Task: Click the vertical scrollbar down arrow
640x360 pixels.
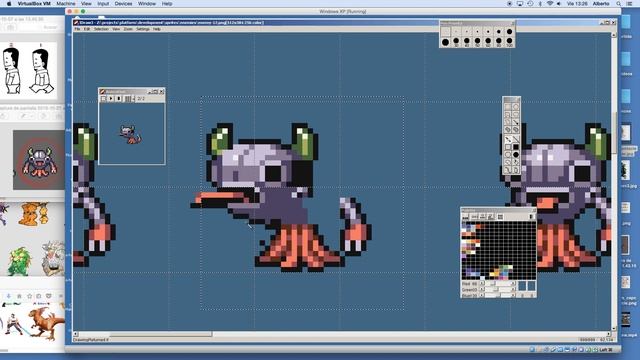Action: [613, 328]
